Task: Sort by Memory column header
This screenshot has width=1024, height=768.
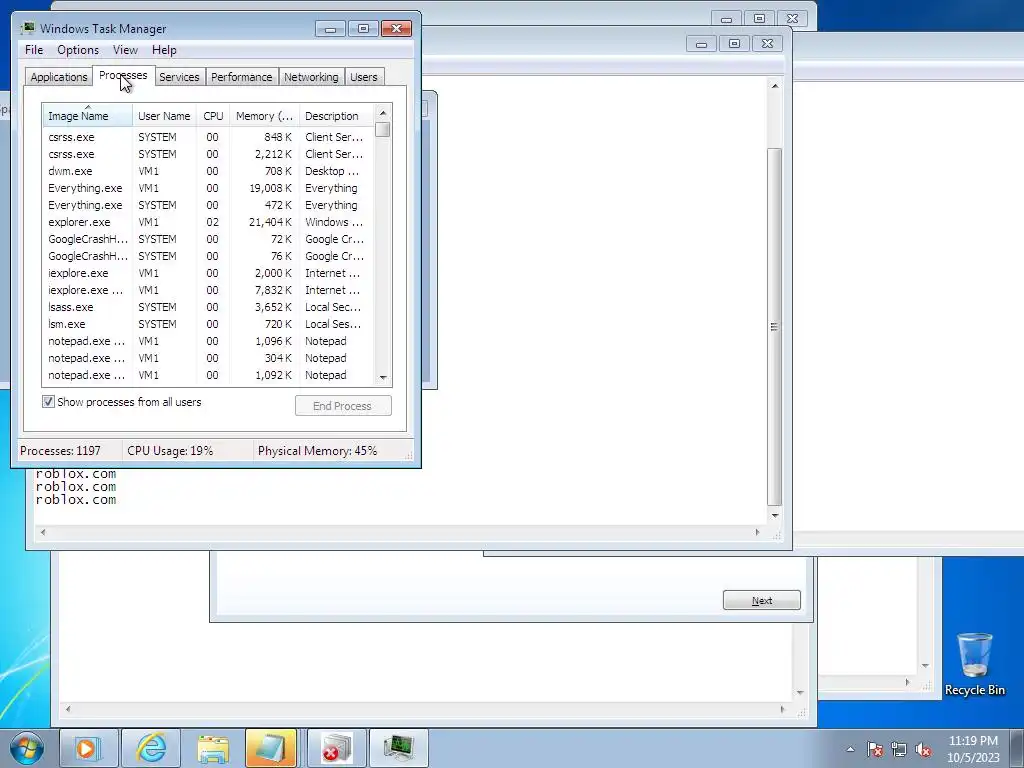Action: (264, 116)
